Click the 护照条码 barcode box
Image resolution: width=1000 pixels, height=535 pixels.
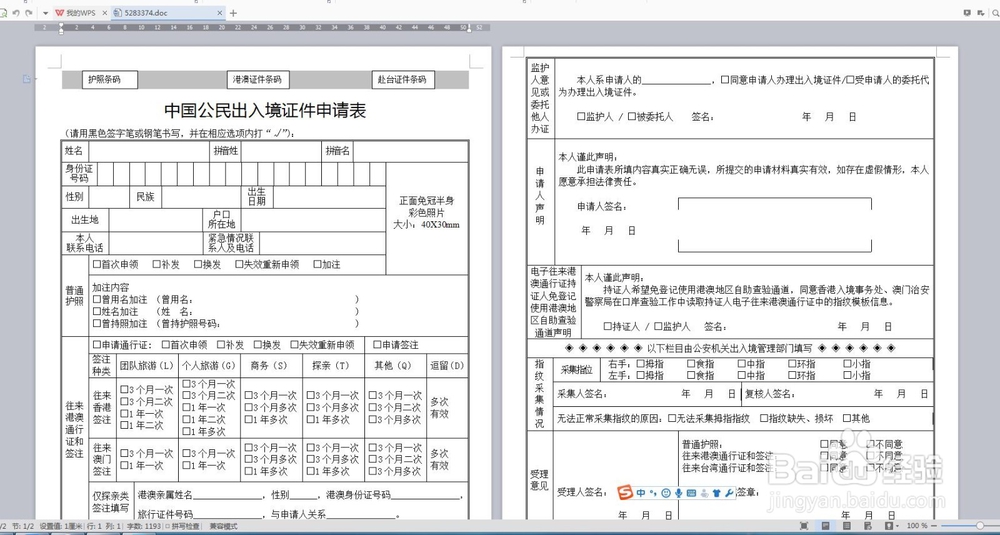click(110, 80)
